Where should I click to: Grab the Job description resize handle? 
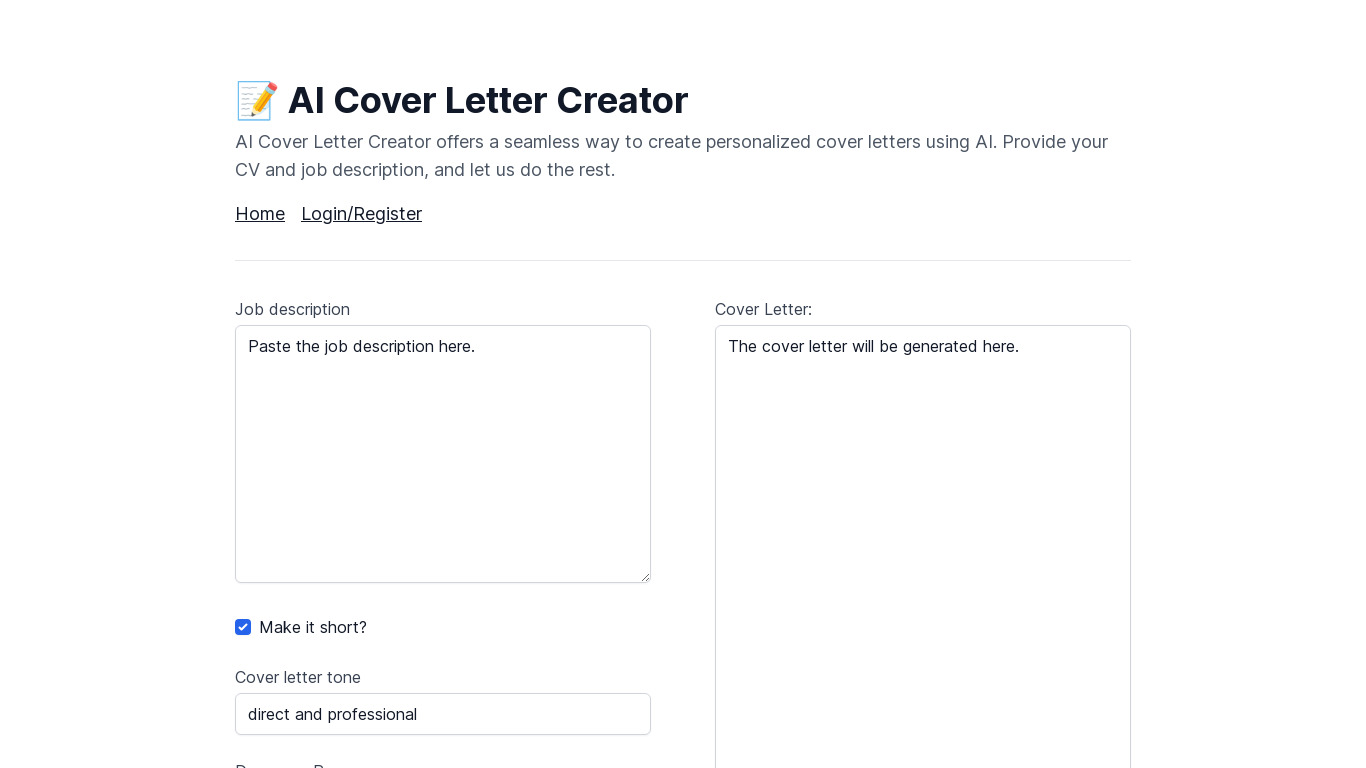click(x=645, y=577)
